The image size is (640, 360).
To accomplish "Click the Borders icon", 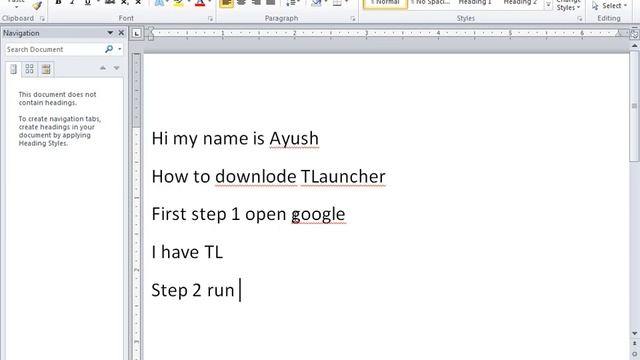I will pos(337,3).
